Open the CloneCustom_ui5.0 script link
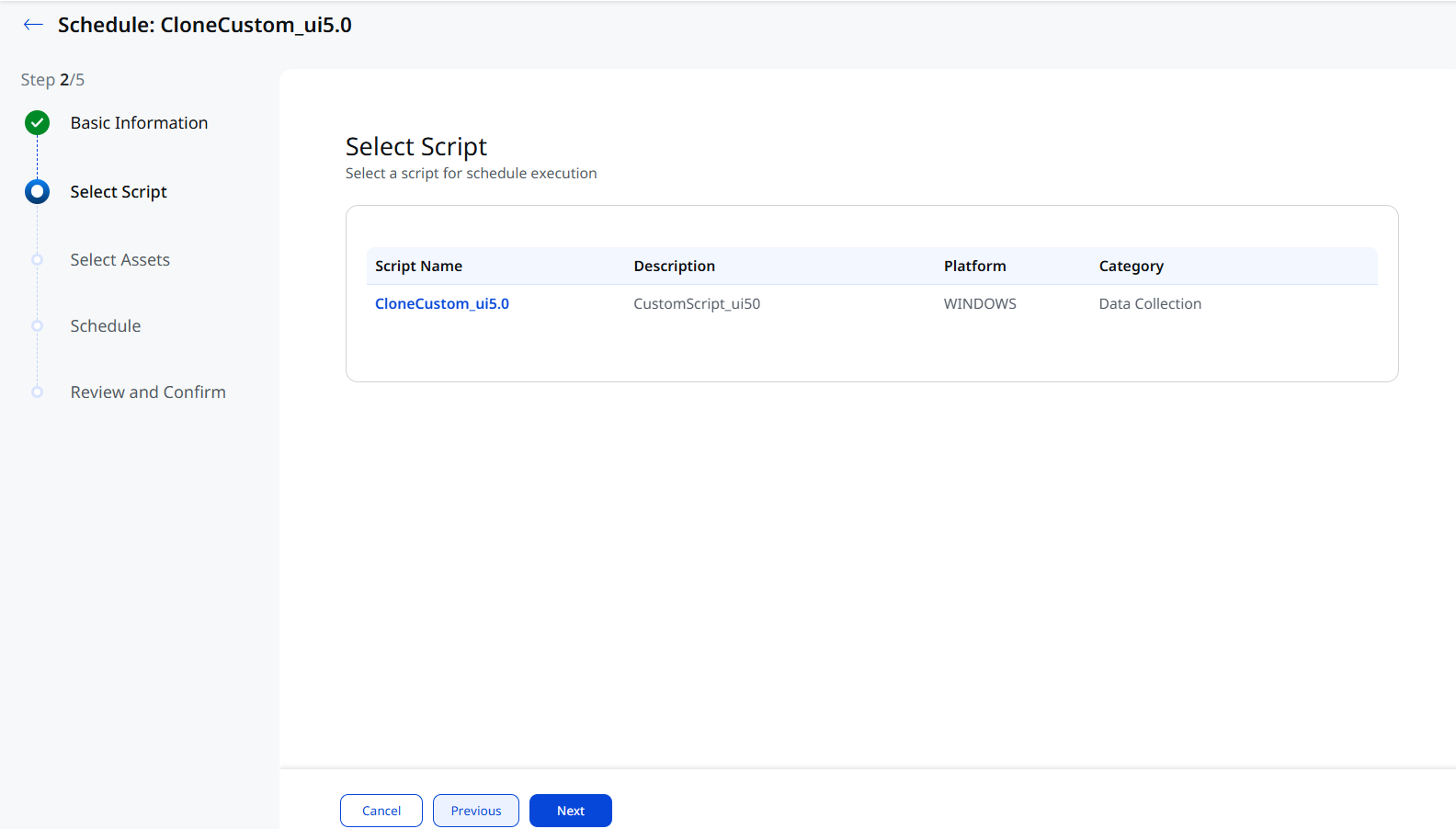The height and width of the screenshot is (829, 1456). point(442,304)
